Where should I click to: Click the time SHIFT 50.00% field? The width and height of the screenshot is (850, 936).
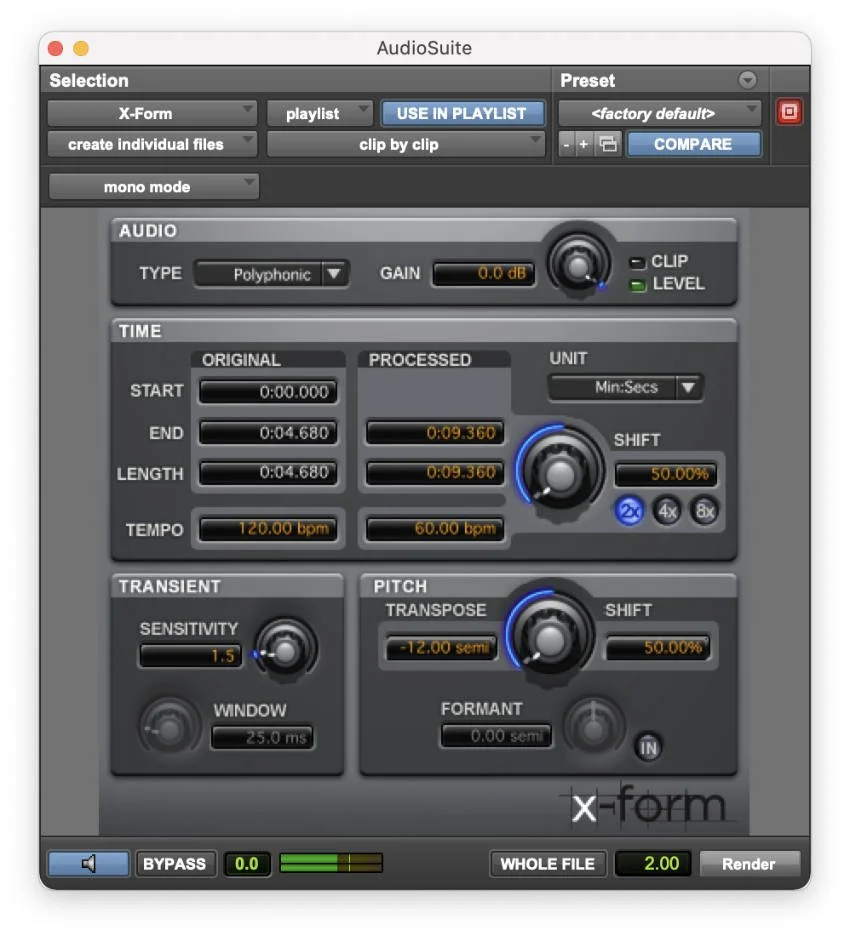pyautogui.click(x=666, y=475)
